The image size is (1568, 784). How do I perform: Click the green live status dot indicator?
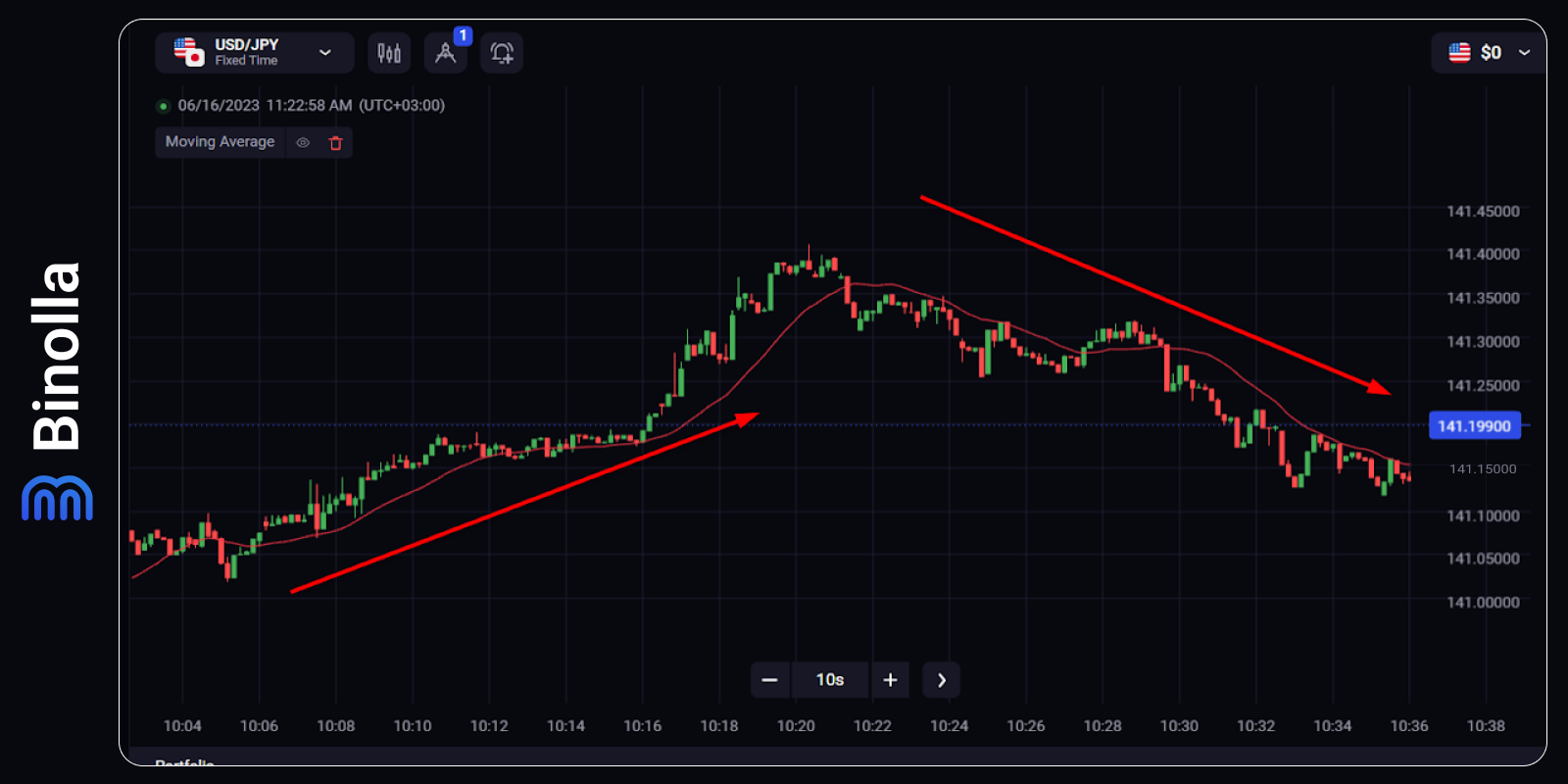pos(163,105)
